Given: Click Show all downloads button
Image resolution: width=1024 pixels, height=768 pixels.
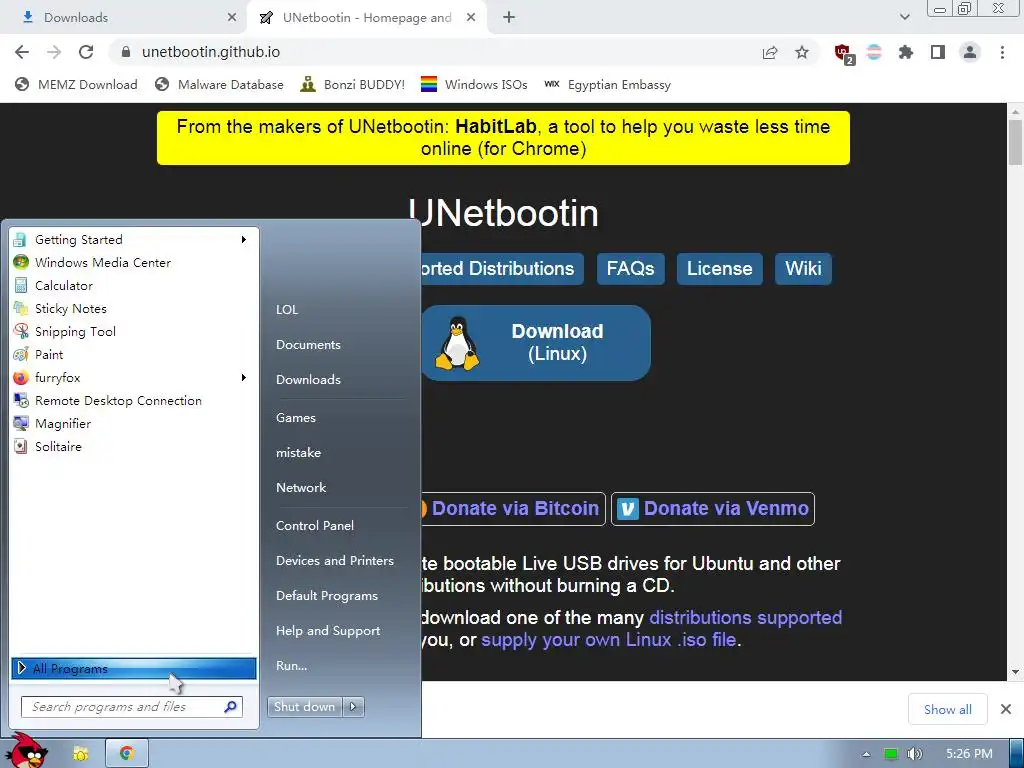Looking at the screenshot, I should [948, 709].
